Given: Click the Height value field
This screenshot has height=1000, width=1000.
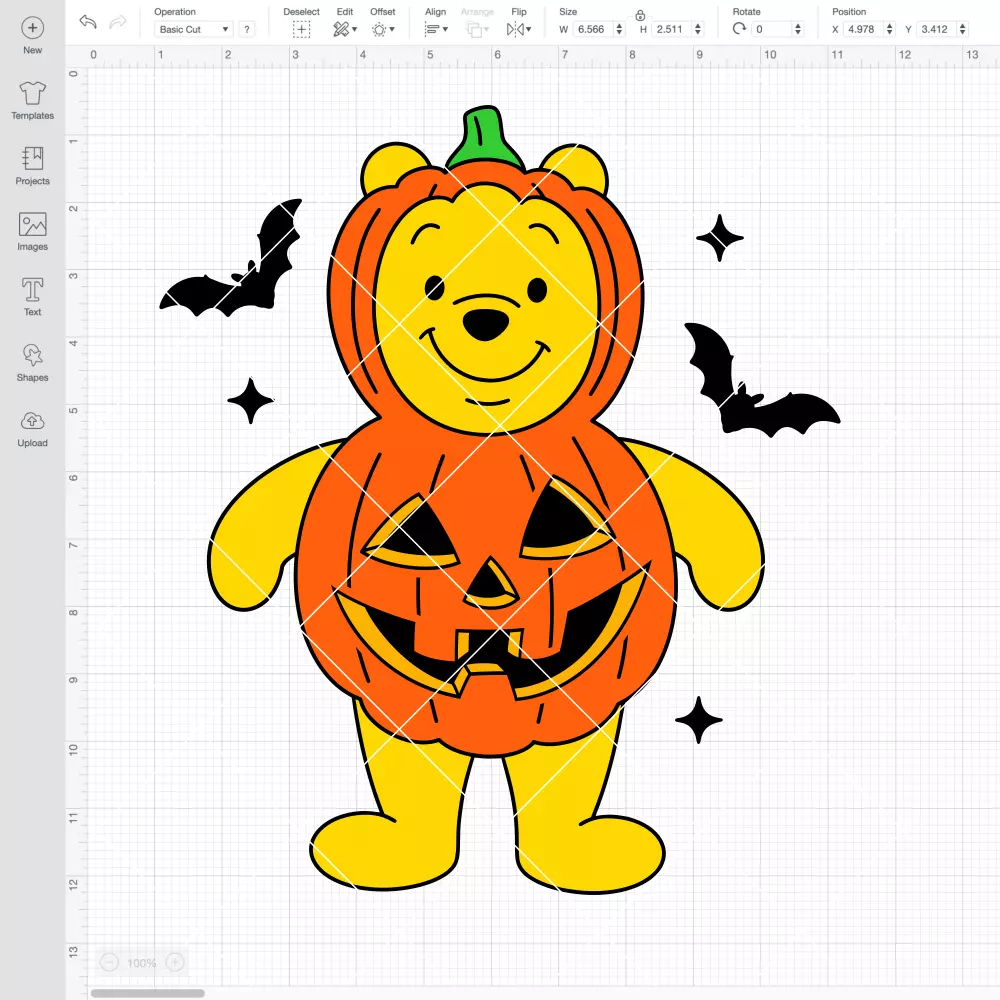Looking at the screenshot, I should (x=672, y=29).
